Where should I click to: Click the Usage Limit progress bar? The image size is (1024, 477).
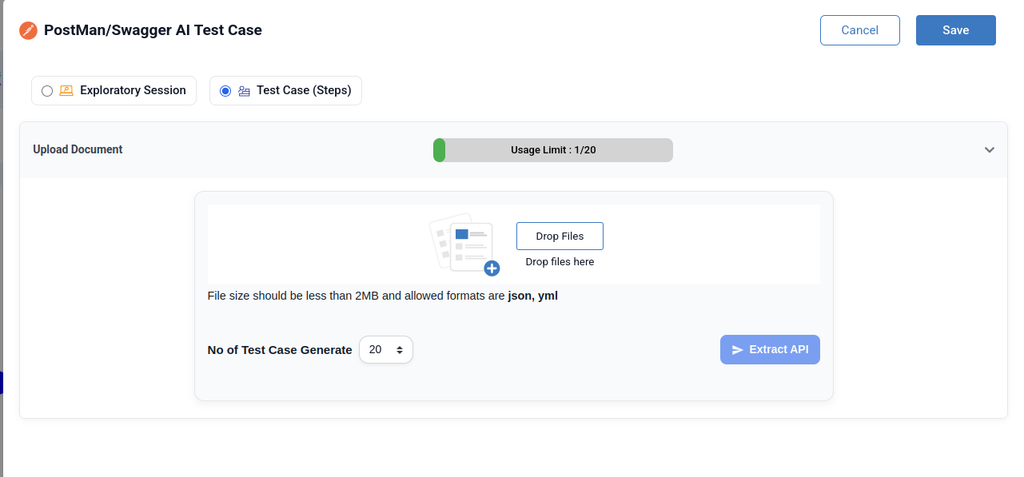pyautogui.click(x=552, y=150)
